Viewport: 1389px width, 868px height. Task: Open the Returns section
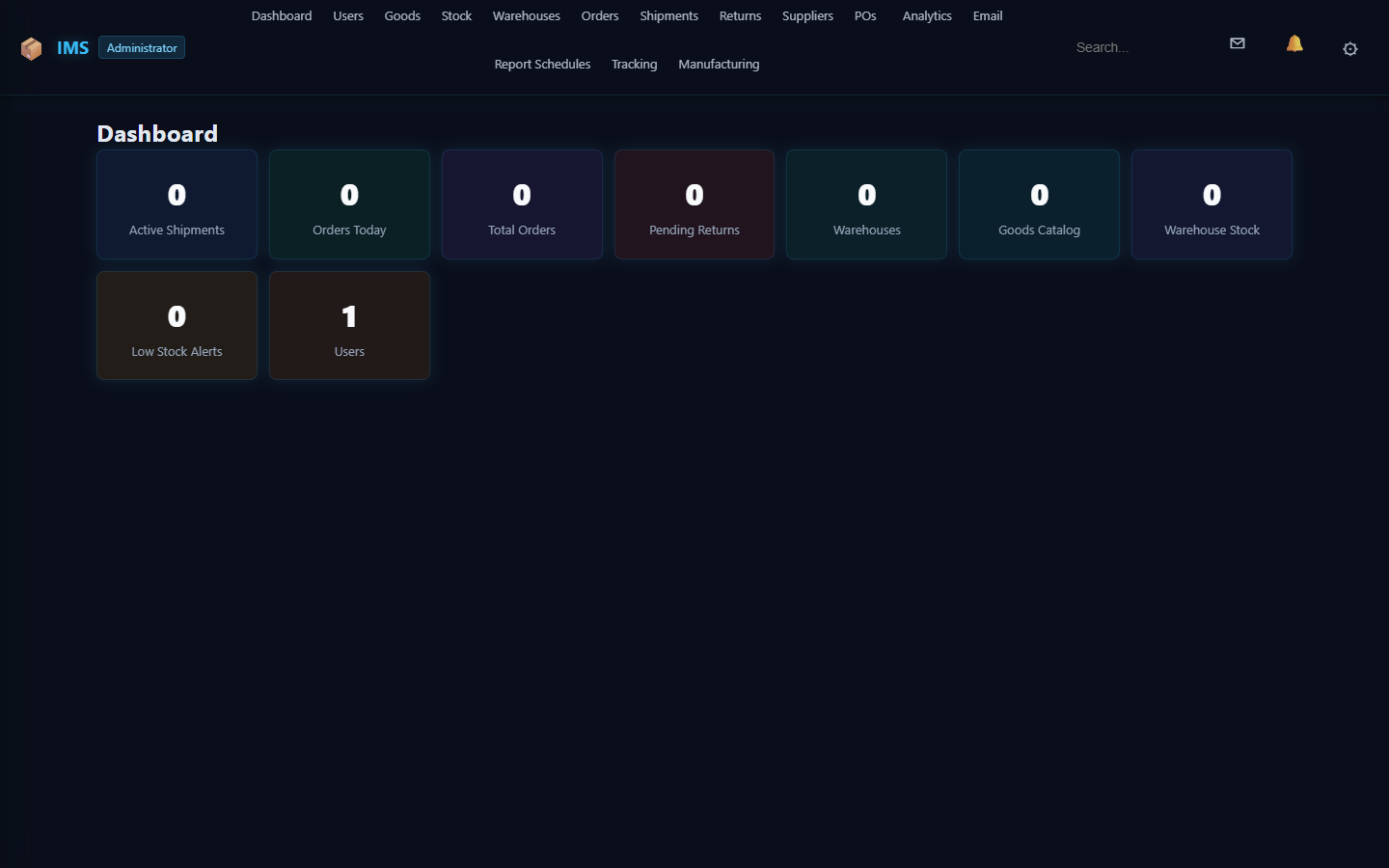pos(740,15)
